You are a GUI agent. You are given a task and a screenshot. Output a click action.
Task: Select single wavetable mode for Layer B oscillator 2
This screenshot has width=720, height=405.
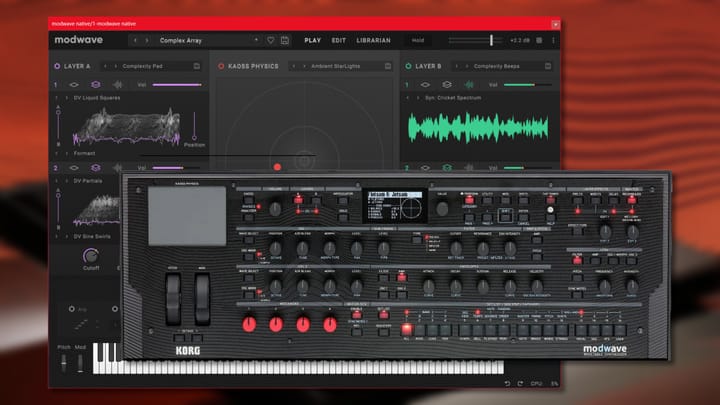coord(425,168)
